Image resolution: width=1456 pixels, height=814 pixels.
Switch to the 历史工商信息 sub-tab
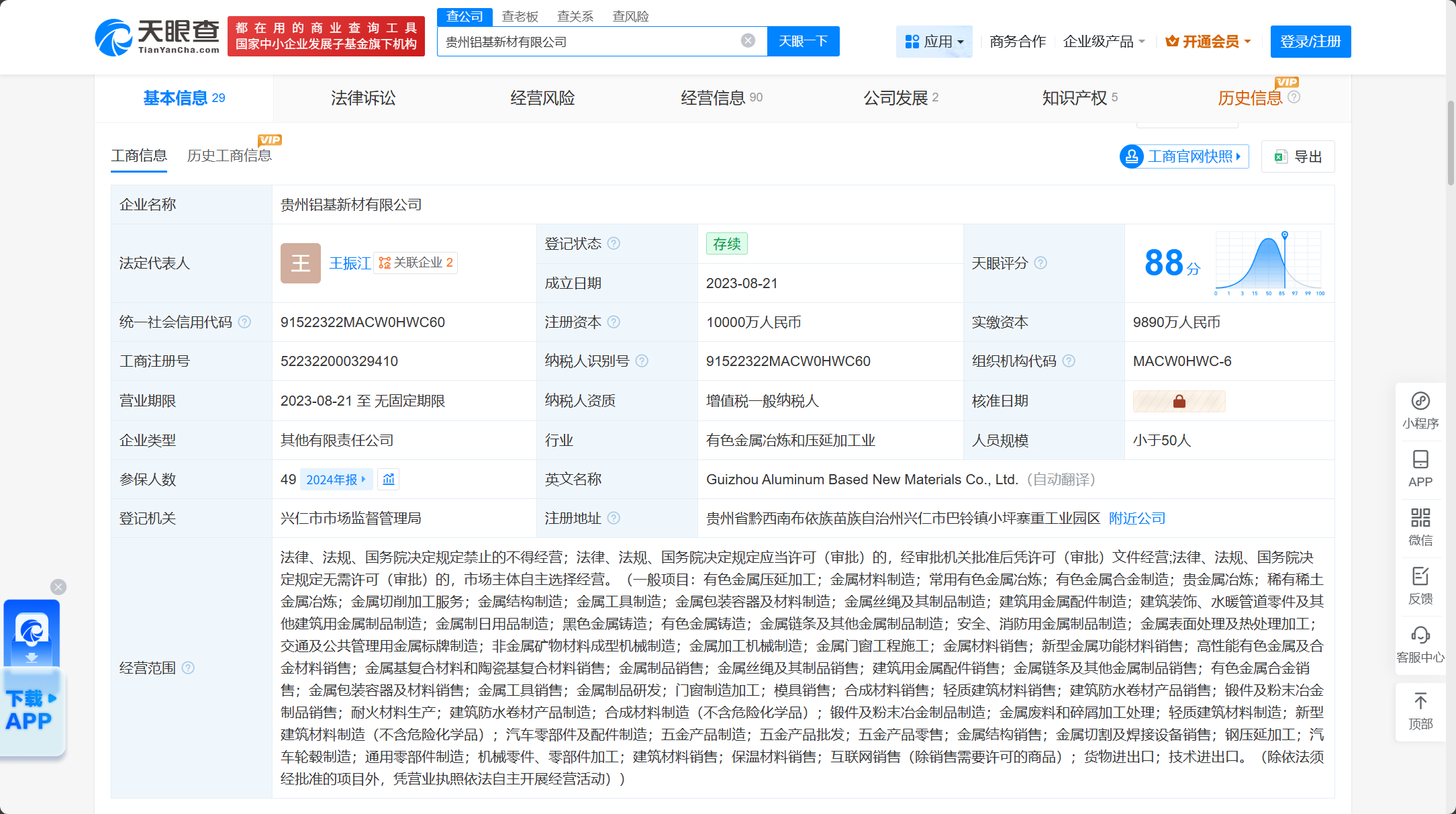[x=229, y=156]
